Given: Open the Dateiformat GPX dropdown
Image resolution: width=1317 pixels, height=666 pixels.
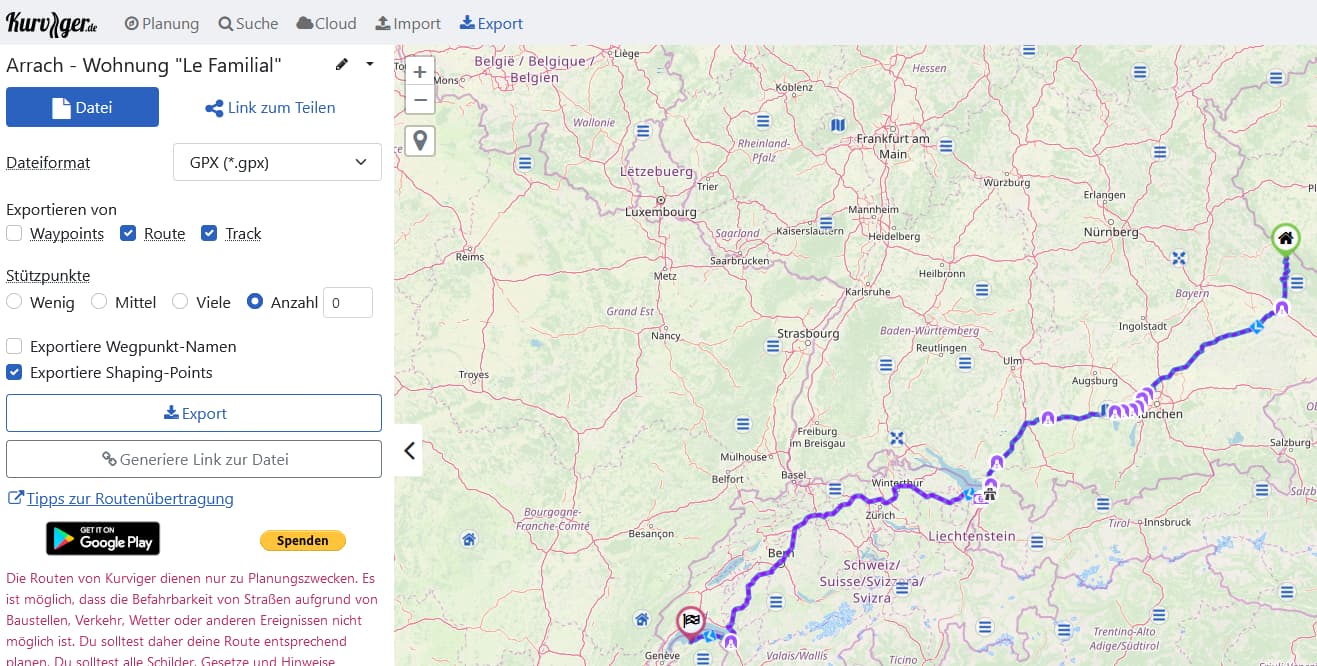Looking at the screenshot, I should [x=276, y=162].
